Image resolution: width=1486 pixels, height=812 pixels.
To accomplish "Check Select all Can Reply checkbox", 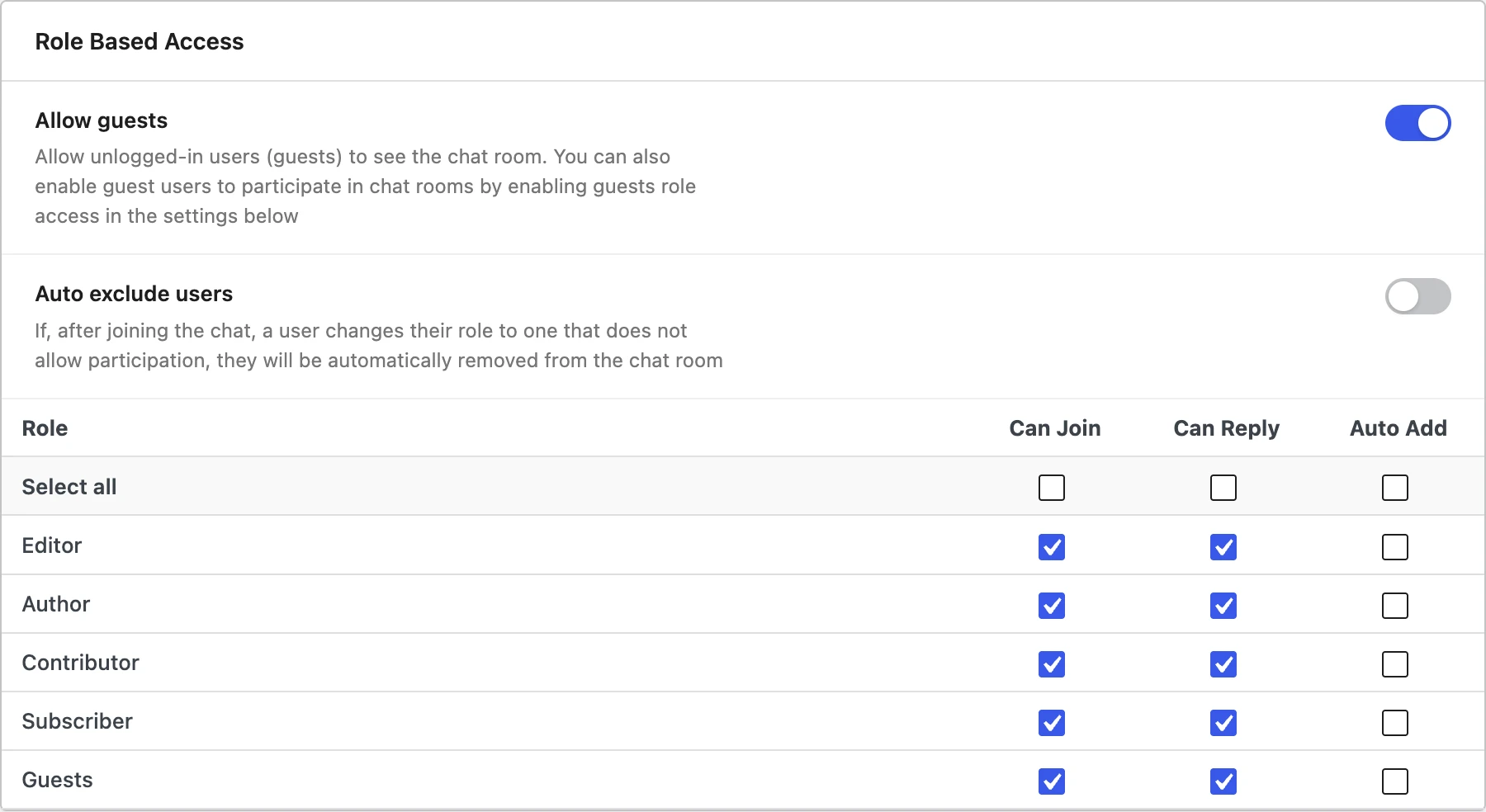I will click(x=1223, y=488).
